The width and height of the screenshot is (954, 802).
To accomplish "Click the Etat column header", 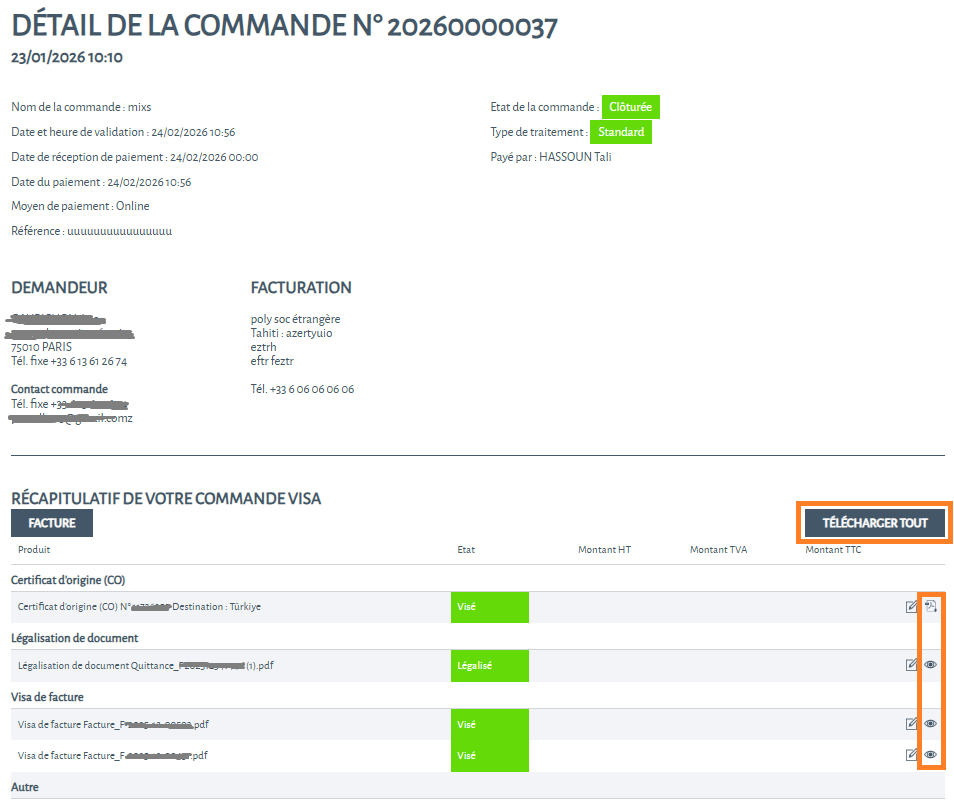I will [466, 549].
